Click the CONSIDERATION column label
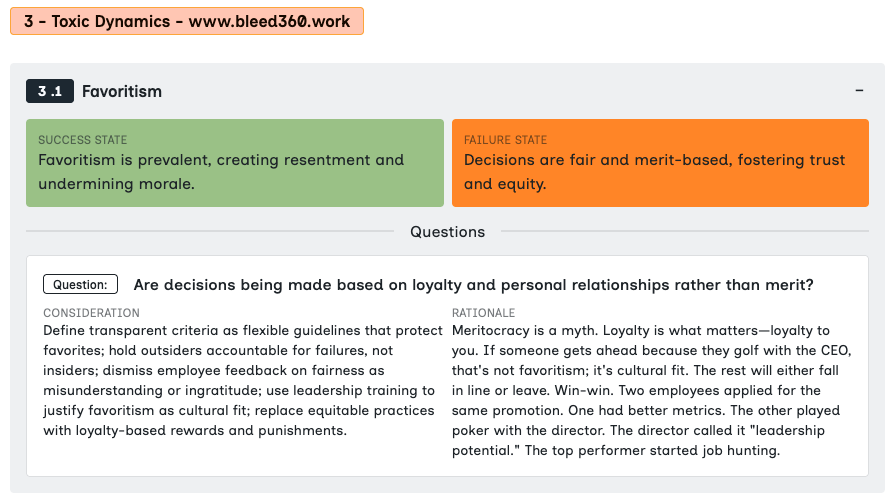The width and height of the screenshot is (894, 504). coord(91,313)
